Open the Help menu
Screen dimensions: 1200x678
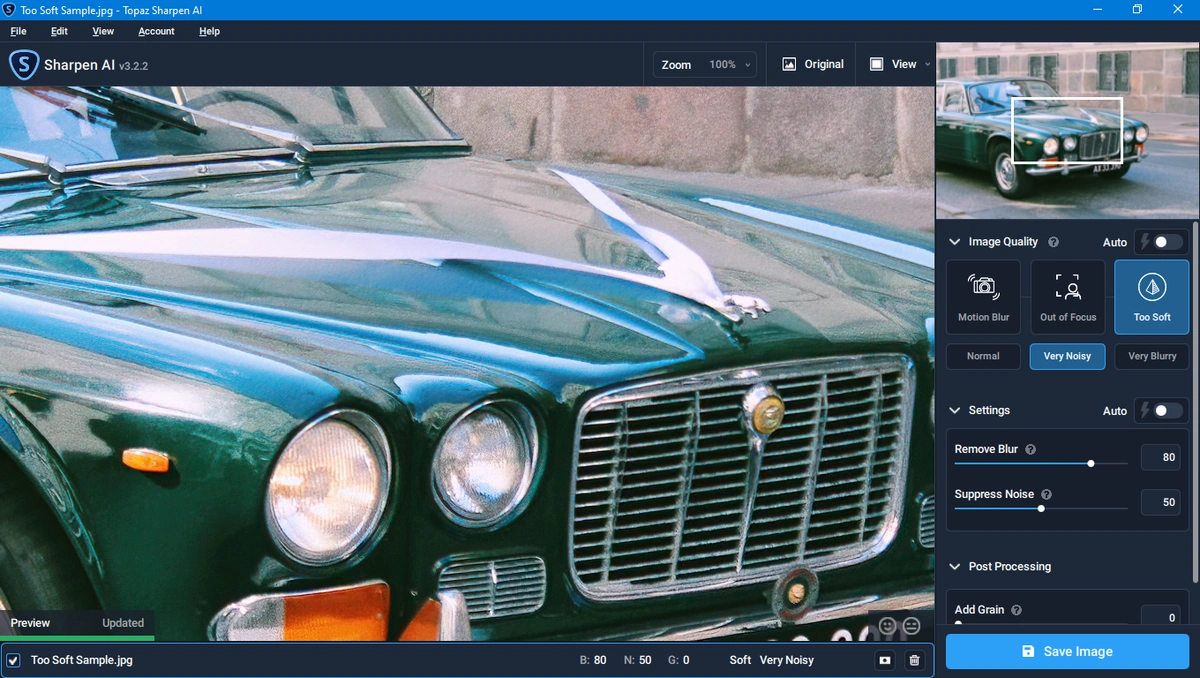(209, 31)
